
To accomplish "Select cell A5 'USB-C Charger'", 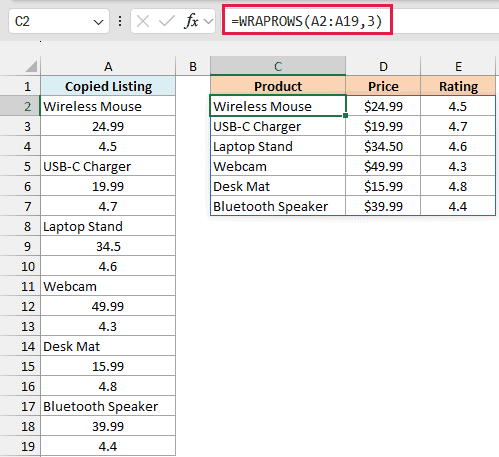I will tap(108, 166).
